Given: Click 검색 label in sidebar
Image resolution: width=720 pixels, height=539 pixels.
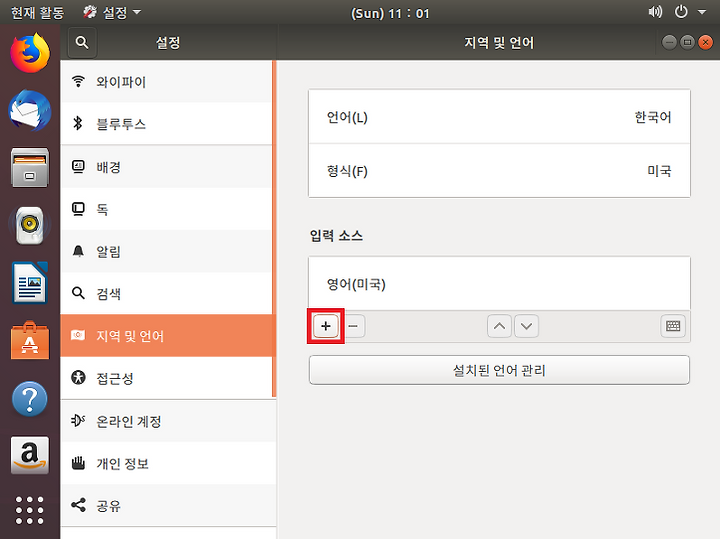Looking at the screenshot, I should (x=108, y=293).
